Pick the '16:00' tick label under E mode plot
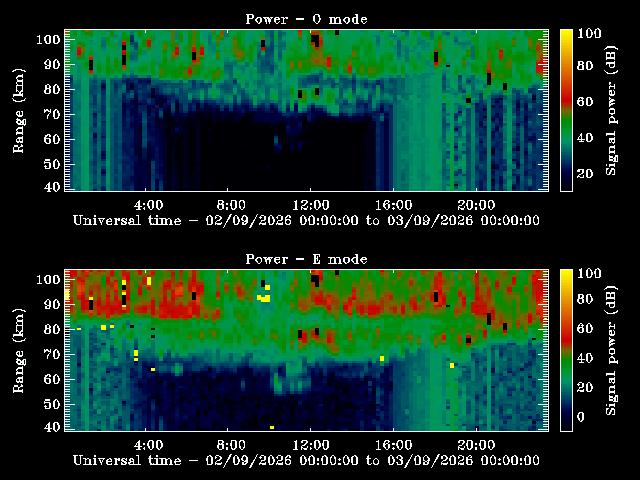The image size is (640, 480). (x=393, y=445)
